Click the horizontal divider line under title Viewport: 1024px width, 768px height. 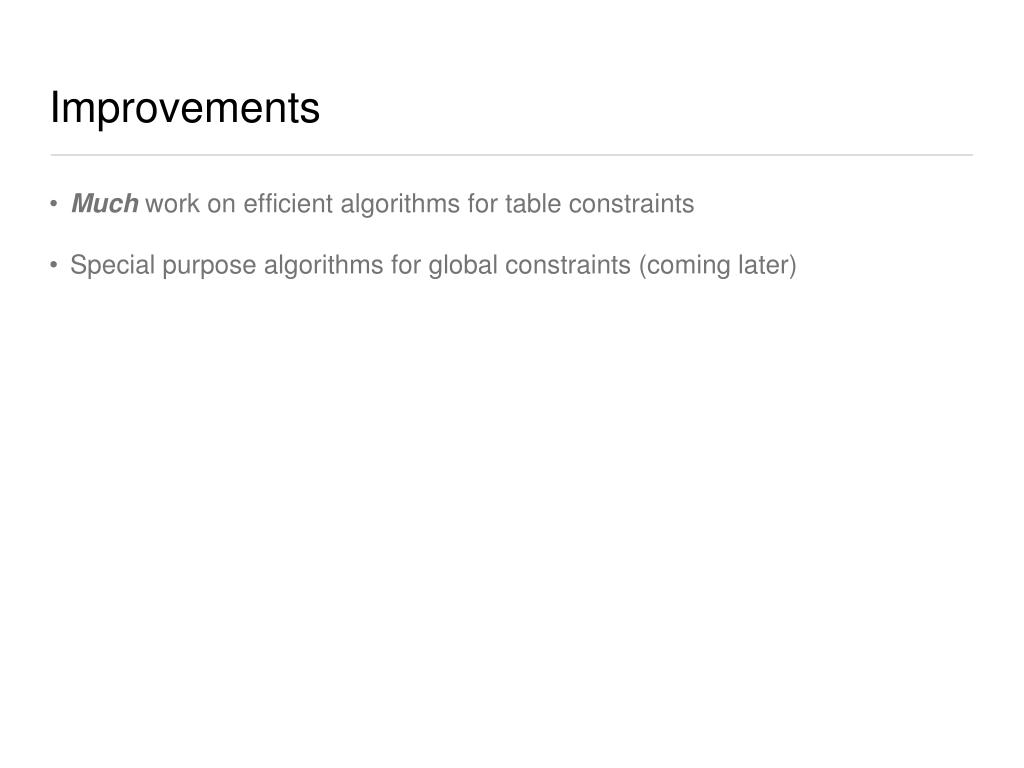[x=511, y=155]
